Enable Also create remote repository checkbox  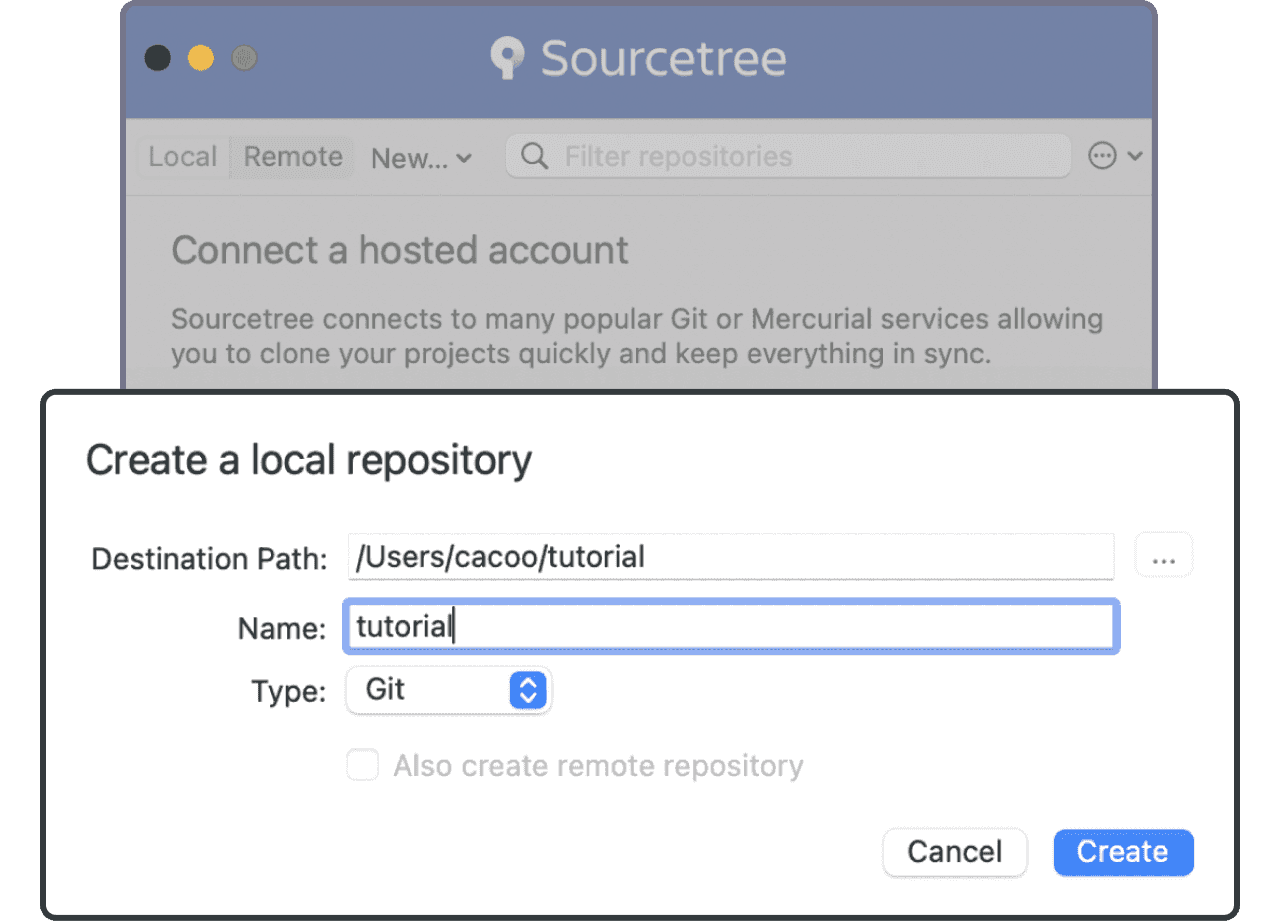[362, 766]
